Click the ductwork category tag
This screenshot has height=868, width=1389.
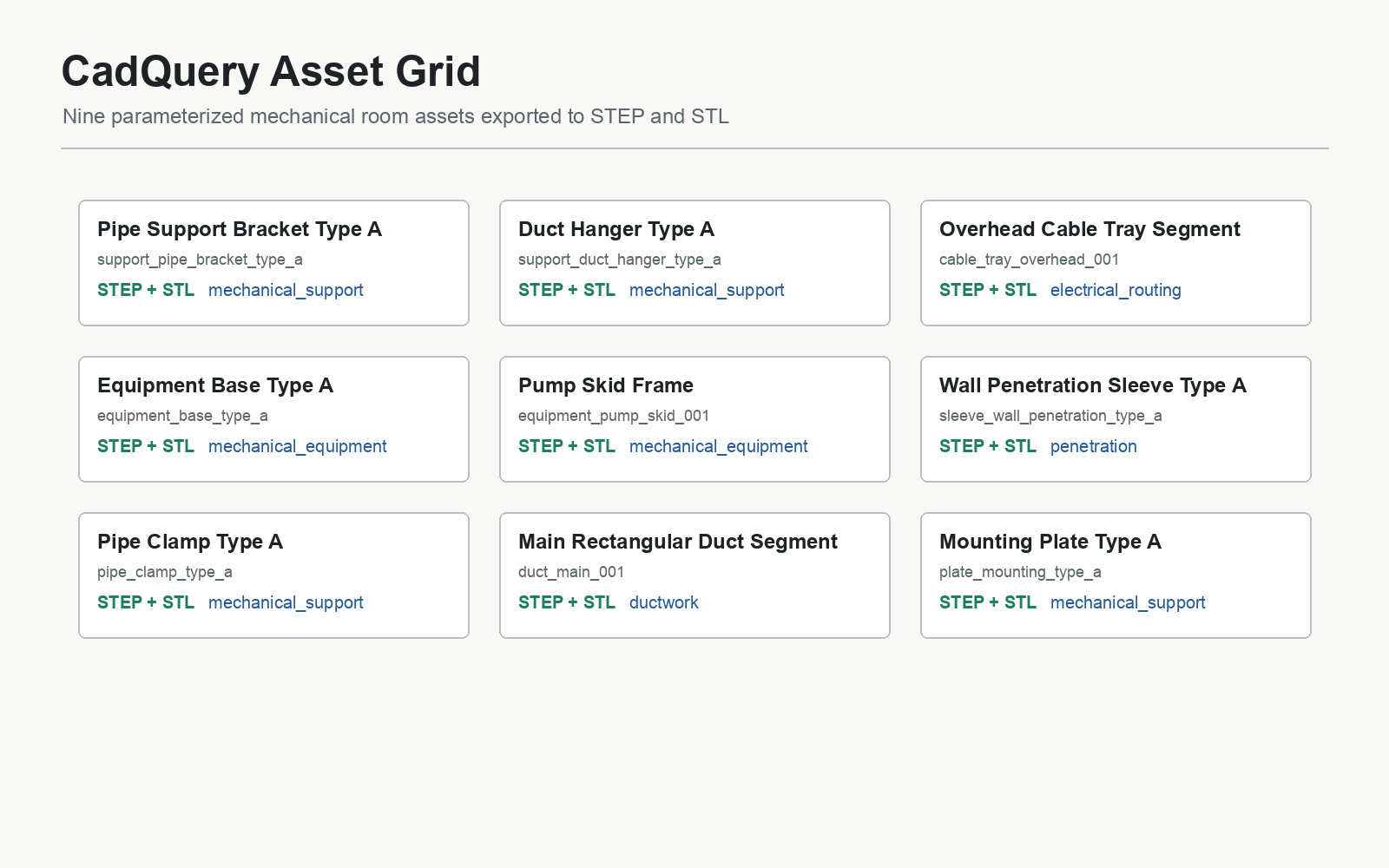click(x=664, y=602)
